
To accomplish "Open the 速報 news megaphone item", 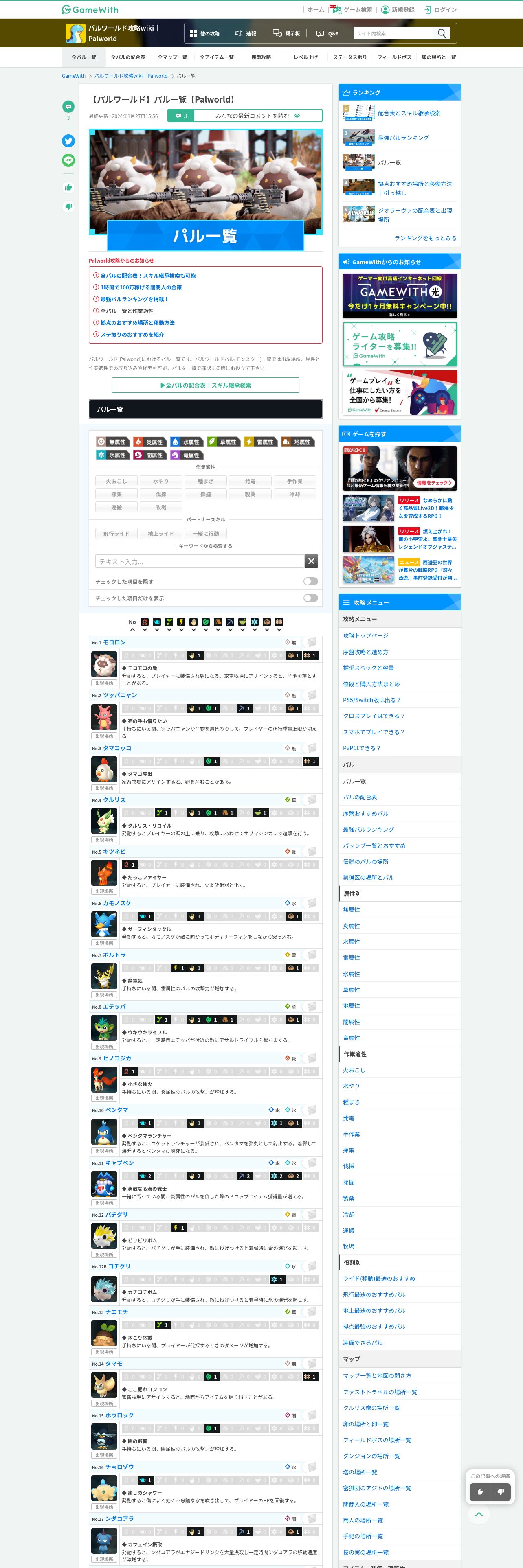I will coord(246,33).
